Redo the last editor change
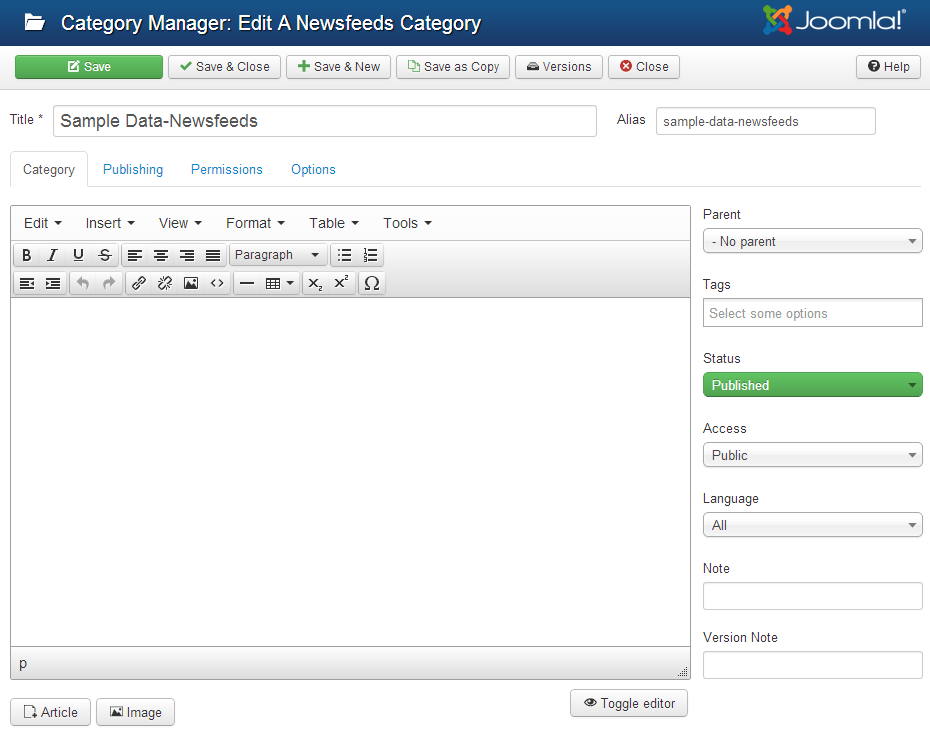This screenshot has width=930, height=735. (x=109, y=284)
